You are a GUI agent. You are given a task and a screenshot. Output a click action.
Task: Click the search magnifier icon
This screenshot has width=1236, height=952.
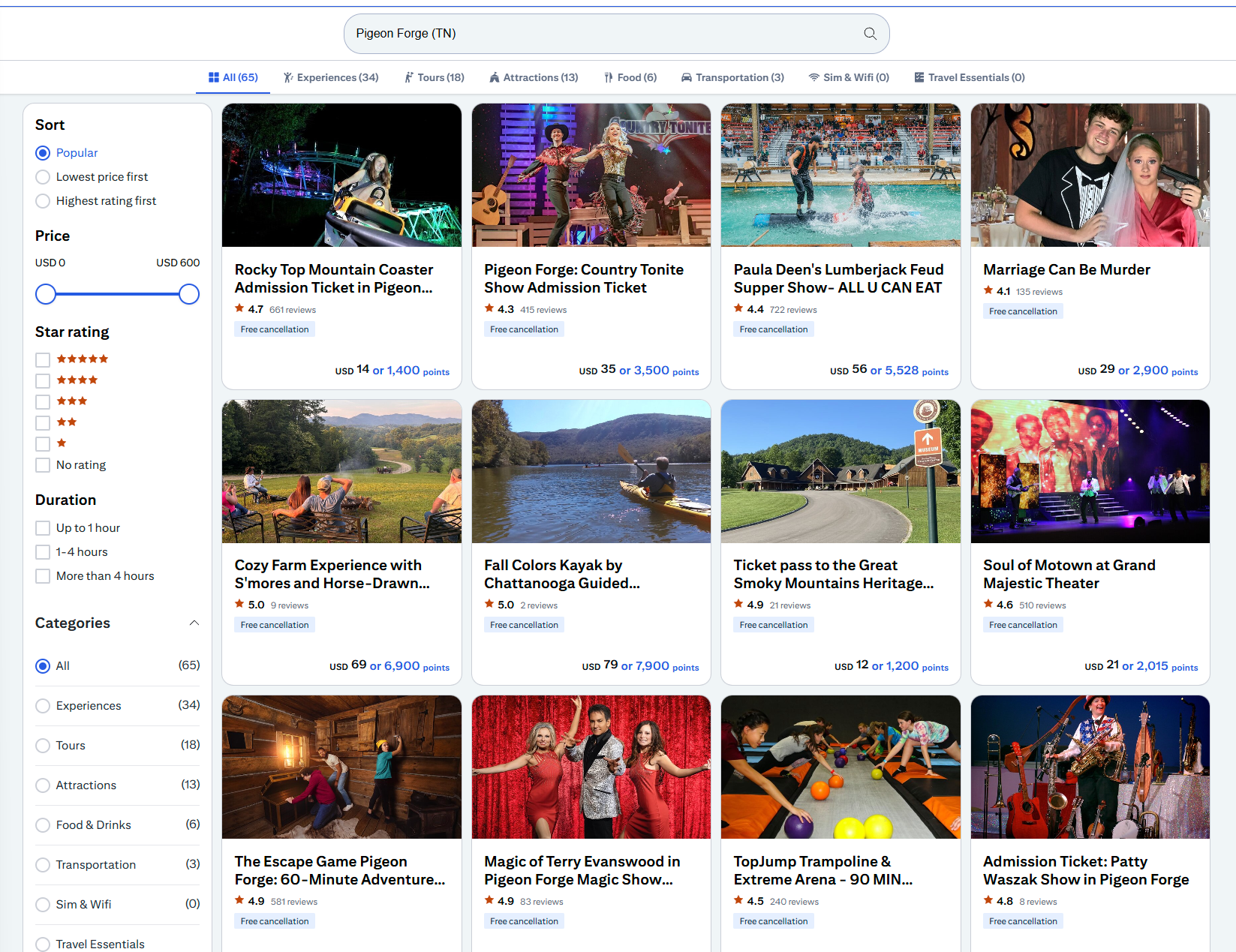click(x=870, y=34)
